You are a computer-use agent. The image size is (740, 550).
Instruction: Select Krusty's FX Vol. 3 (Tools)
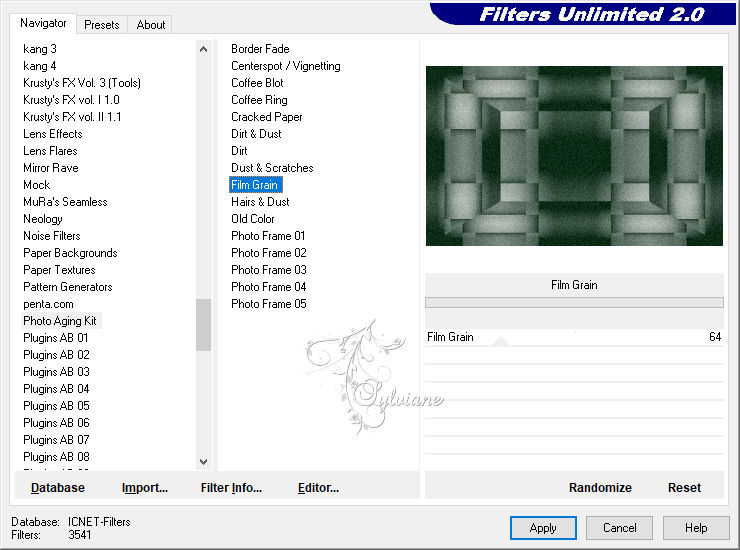pyautogui.click(x=82, y=83)
